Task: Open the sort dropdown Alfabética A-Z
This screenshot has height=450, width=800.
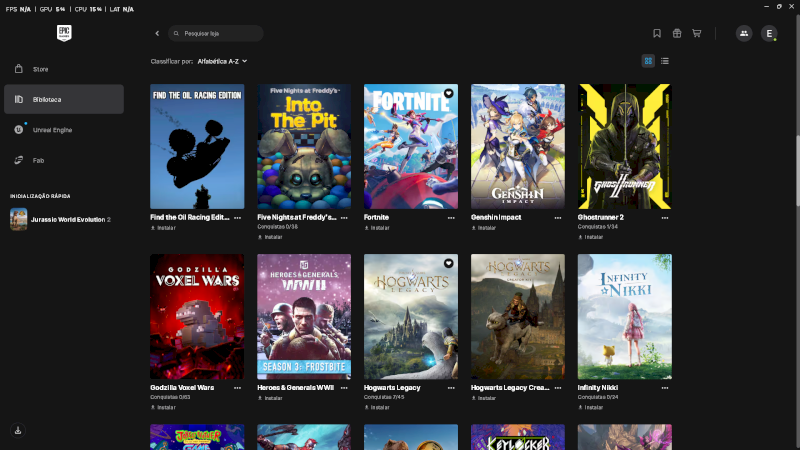Action: pyautogui.click(x=222, y=61)
